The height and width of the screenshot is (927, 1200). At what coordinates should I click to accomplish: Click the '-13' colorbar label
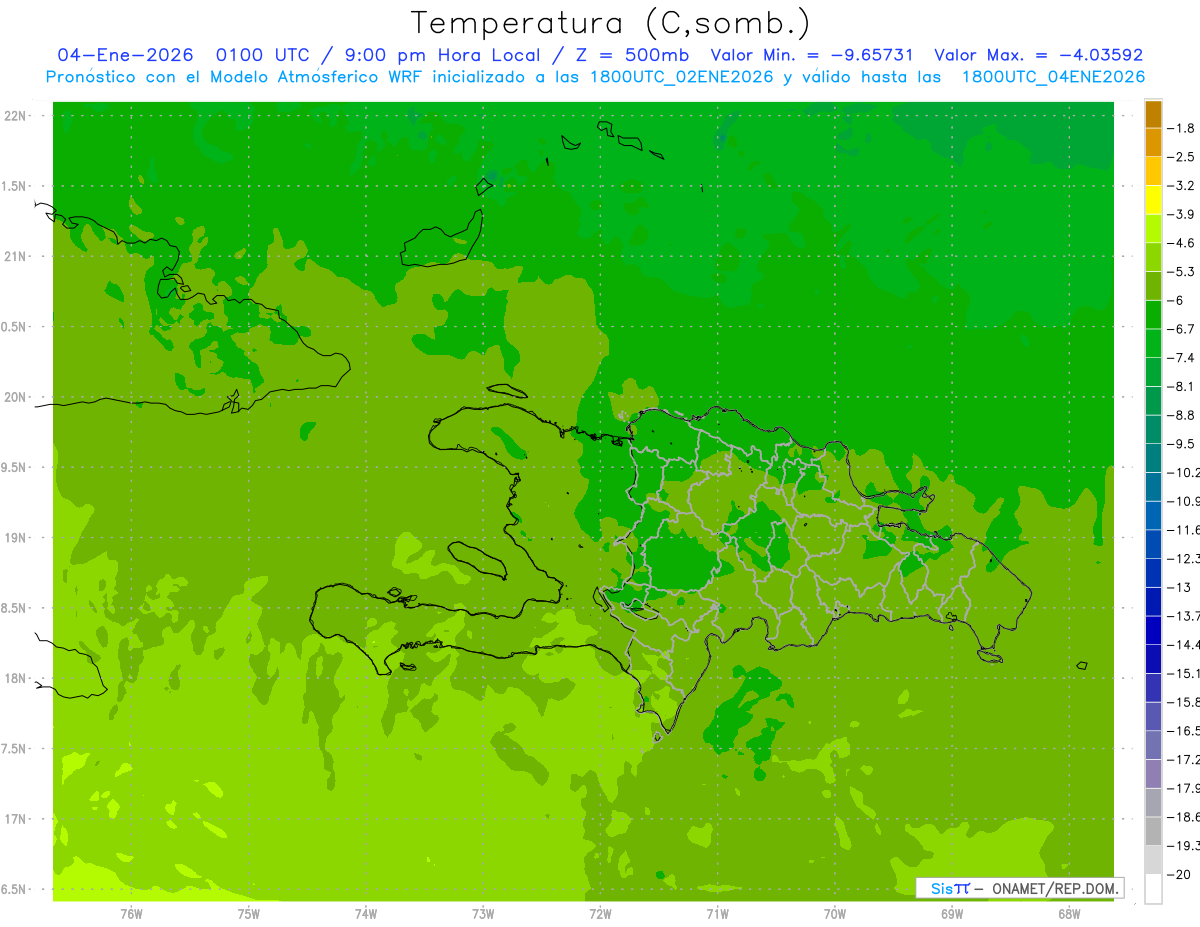coord(1181,587)
